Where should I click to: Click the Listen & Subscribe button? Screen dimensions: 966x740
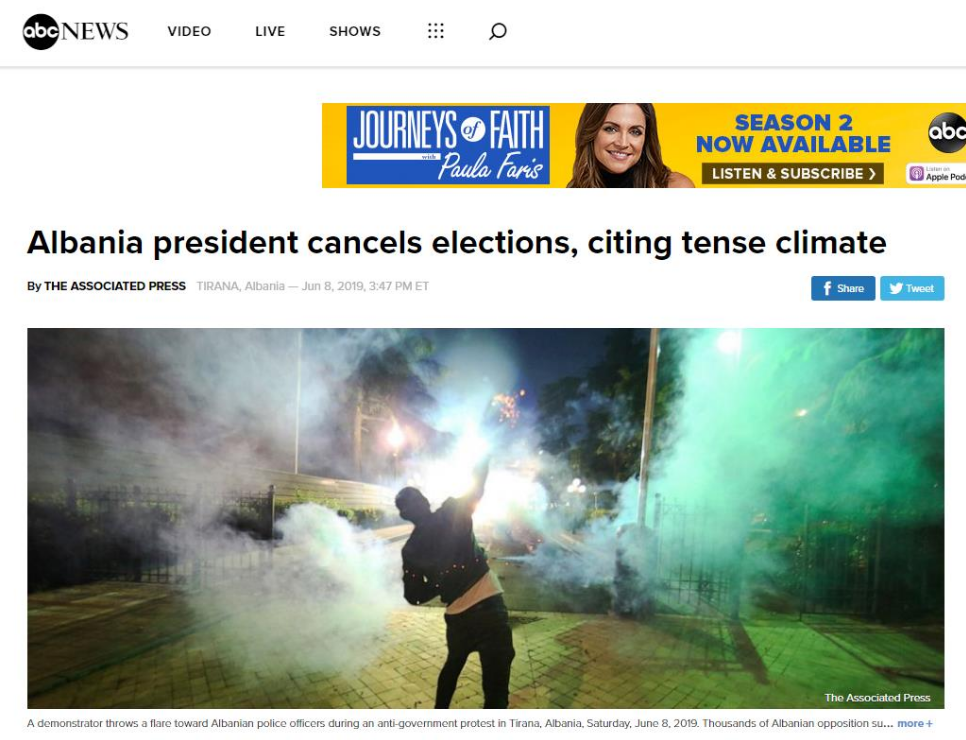tap(793, 174)
